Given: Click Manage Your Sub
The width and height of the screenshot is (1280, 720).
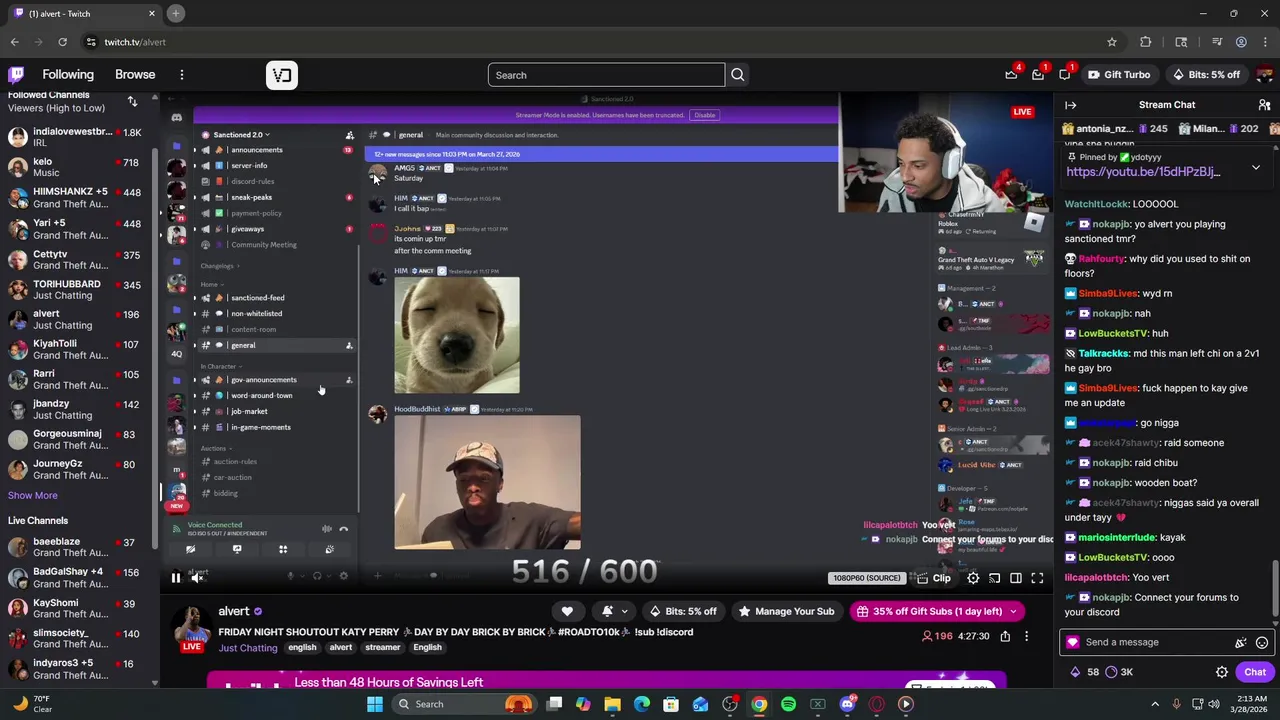Looking at the screenshot, I should click(x=785, y=611).
